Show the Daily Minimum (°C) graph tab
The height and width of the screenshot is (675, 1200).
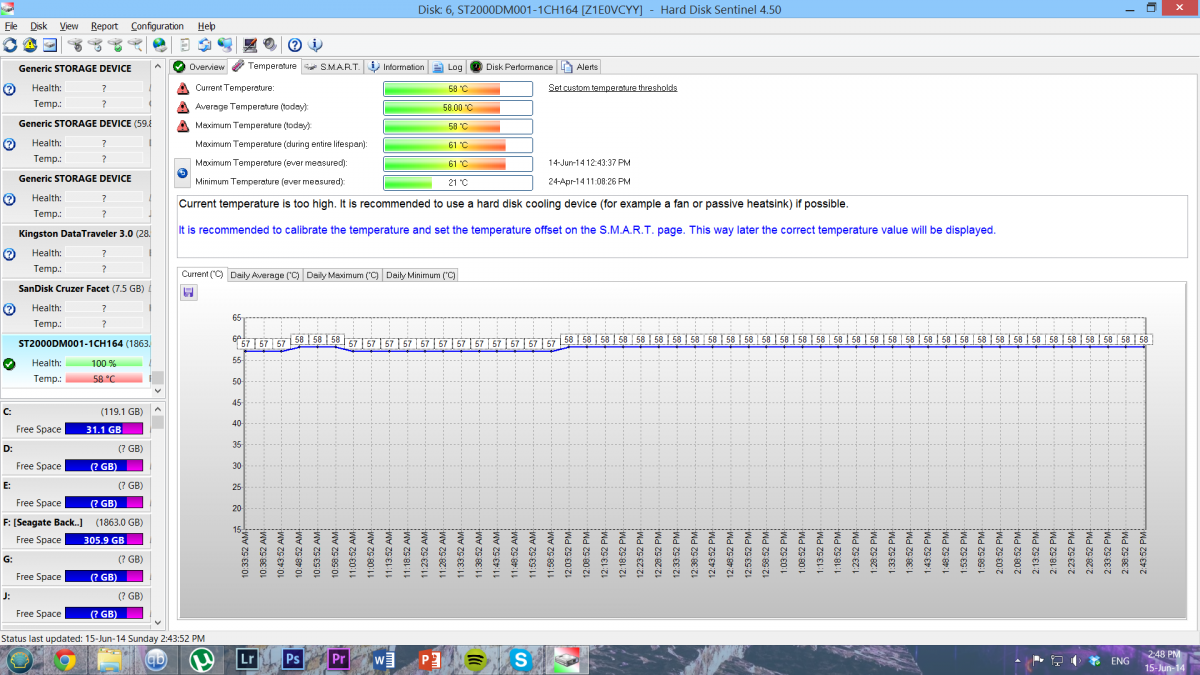[420, 275]
